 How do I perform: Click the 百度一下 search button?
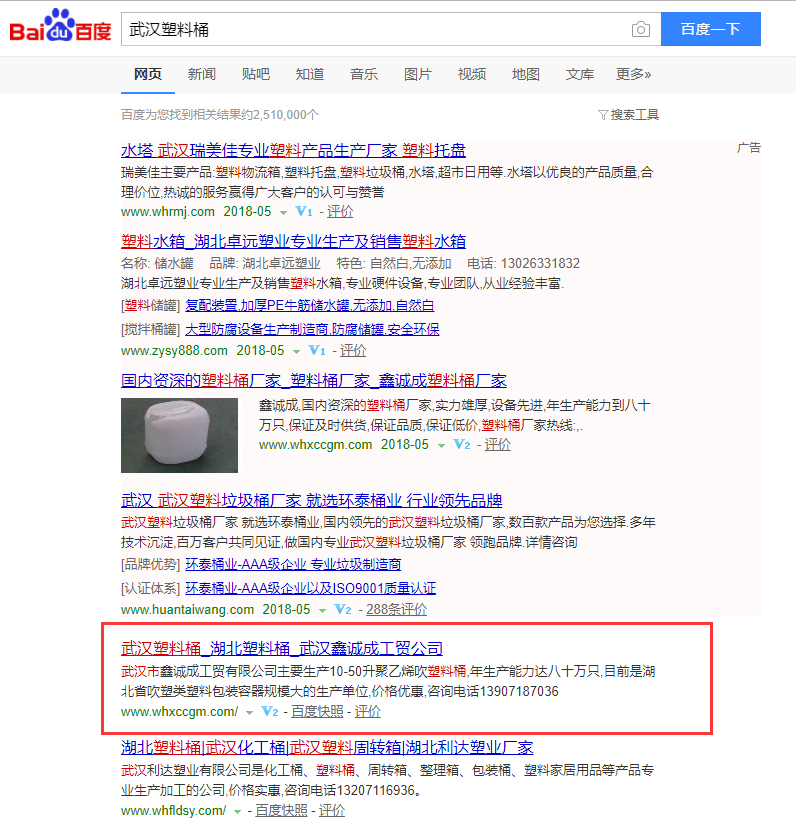[711, 29]
